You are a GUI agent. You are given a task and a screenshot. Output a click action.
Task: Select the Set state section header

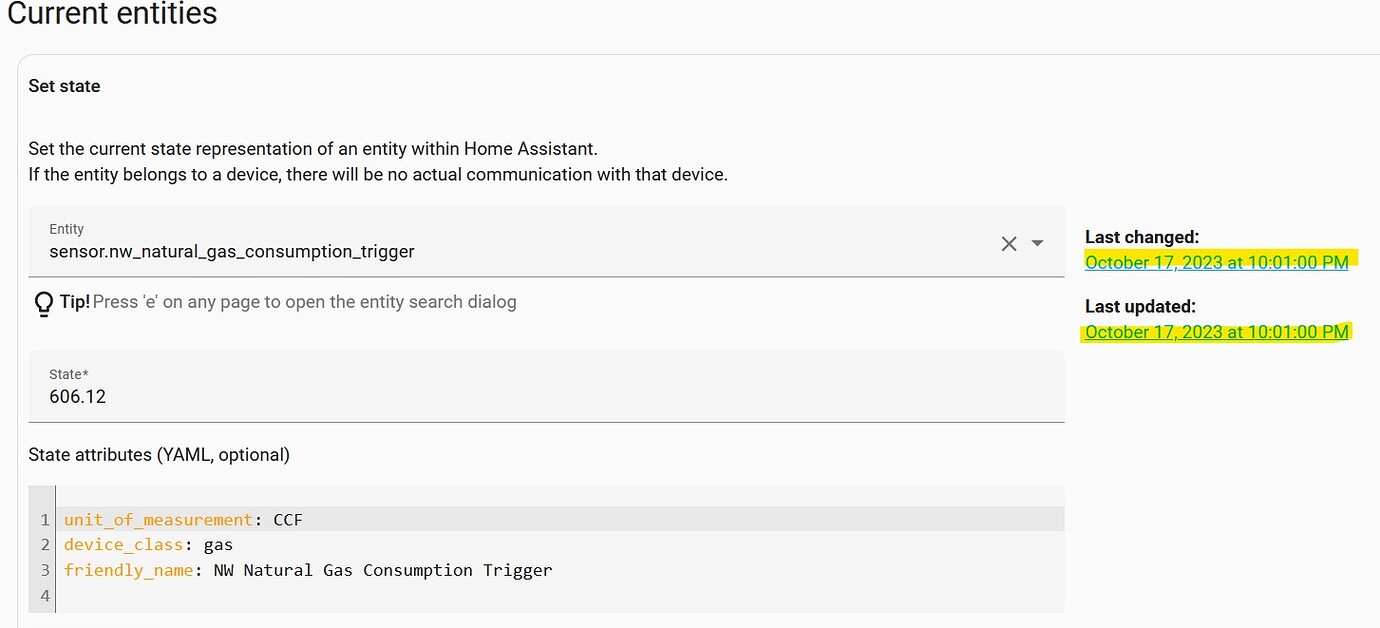click(x=64, y=86)
